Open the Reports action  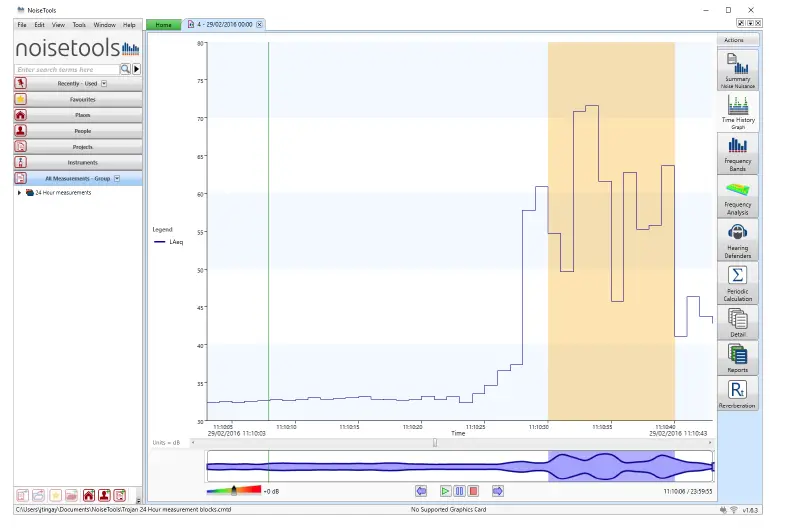click(738, 358)
